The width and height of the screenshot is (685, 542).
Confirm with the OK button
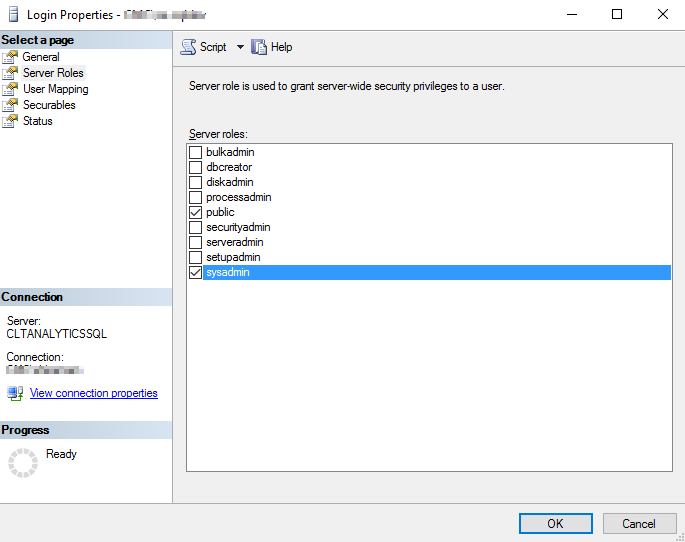point(556,524)
